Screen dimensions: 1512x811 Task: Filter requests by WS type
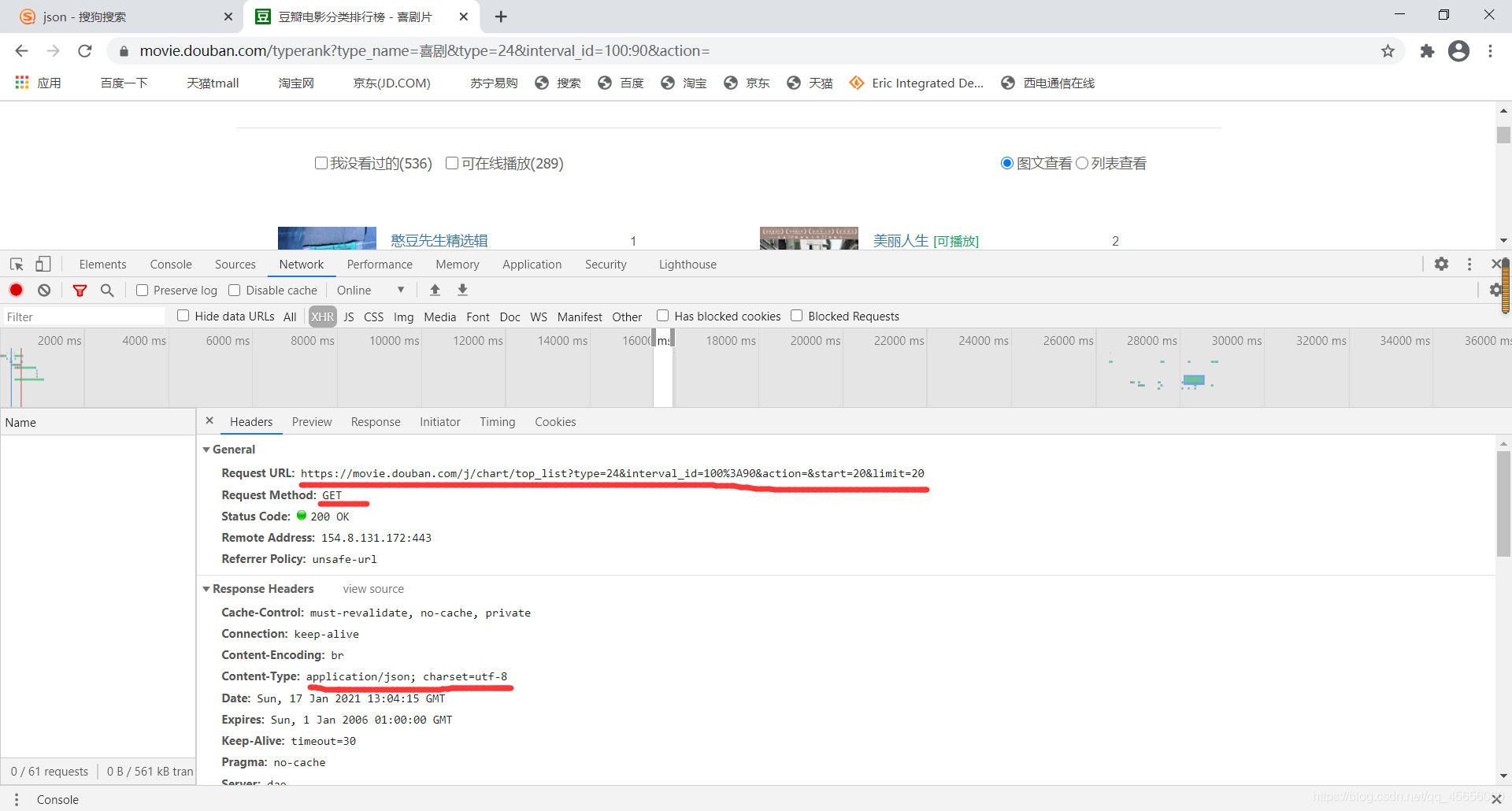coord(539,317)
